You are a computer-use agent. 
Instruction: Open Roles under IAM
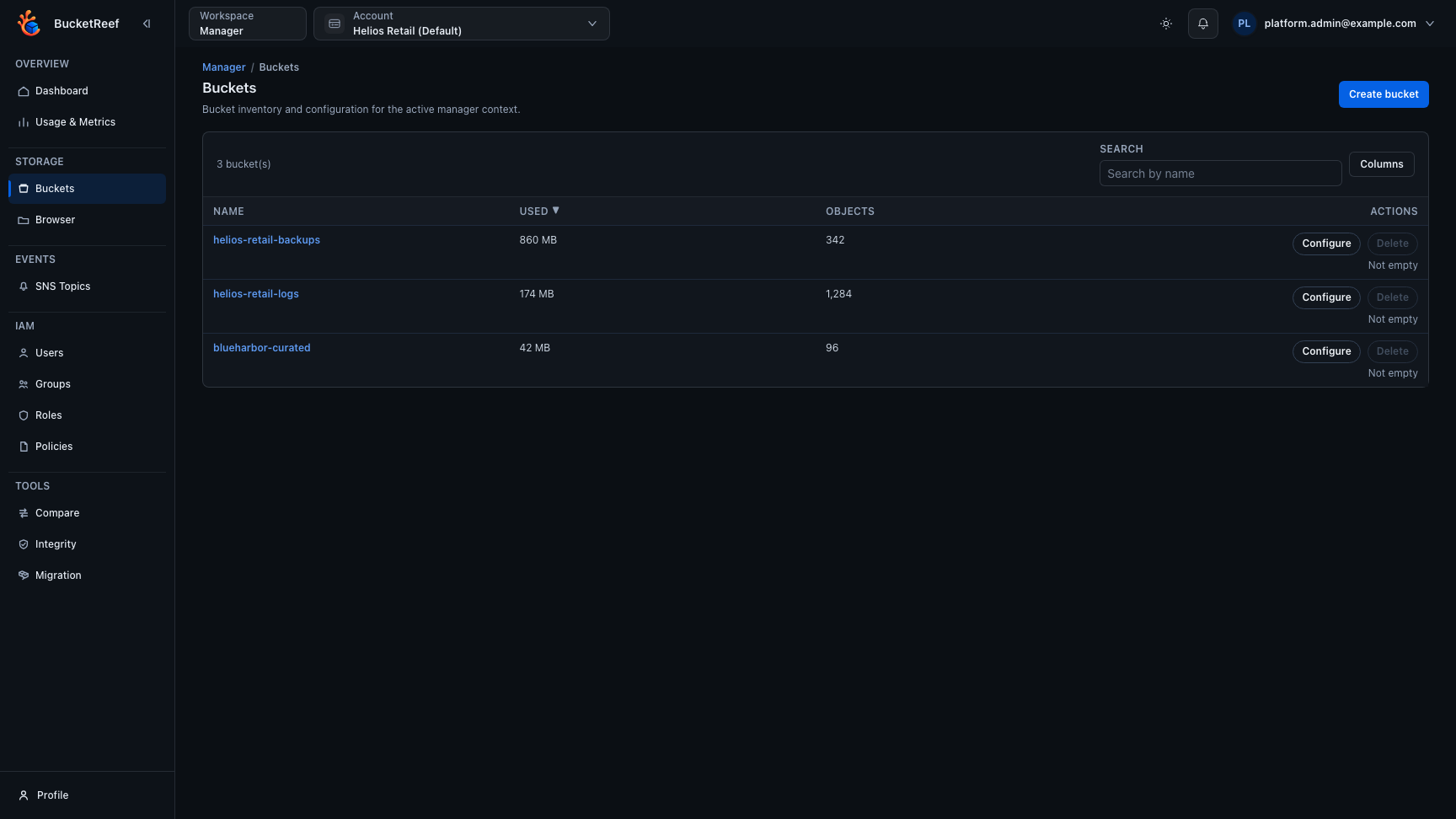87,415
